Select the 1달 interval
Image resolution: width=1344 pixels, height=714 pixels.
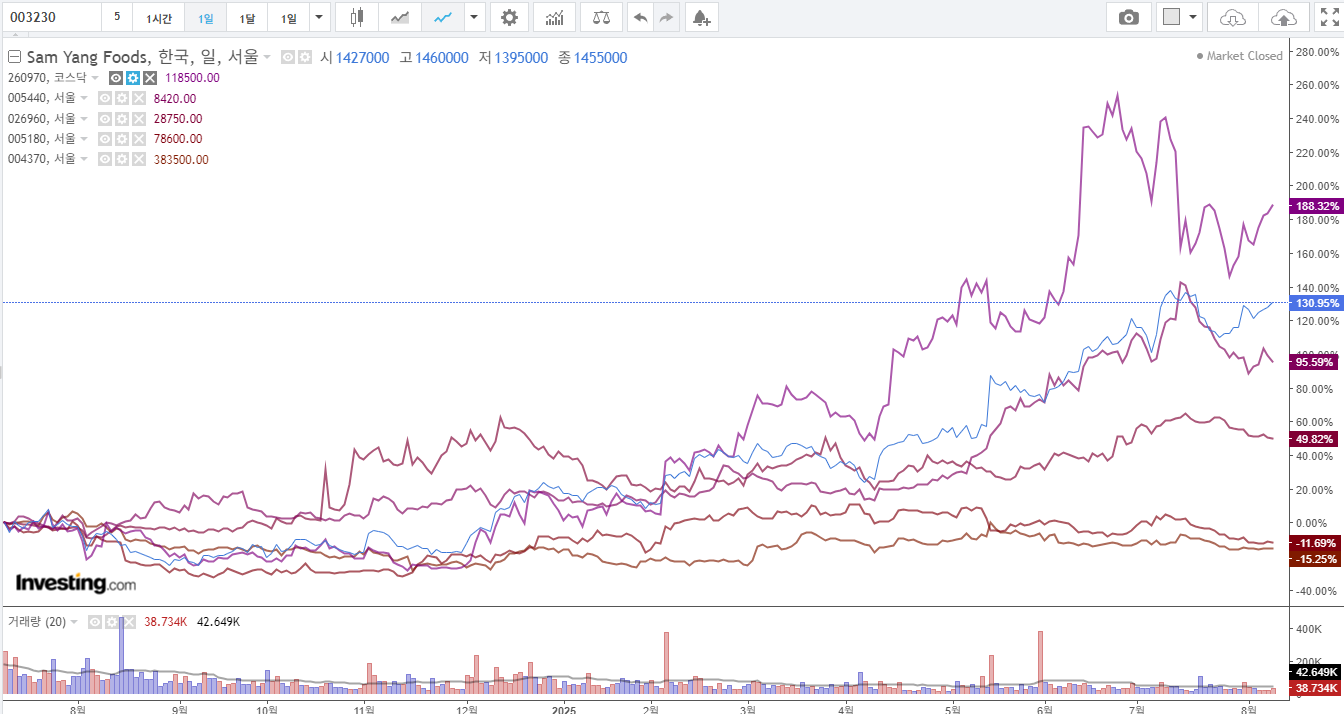247,17
